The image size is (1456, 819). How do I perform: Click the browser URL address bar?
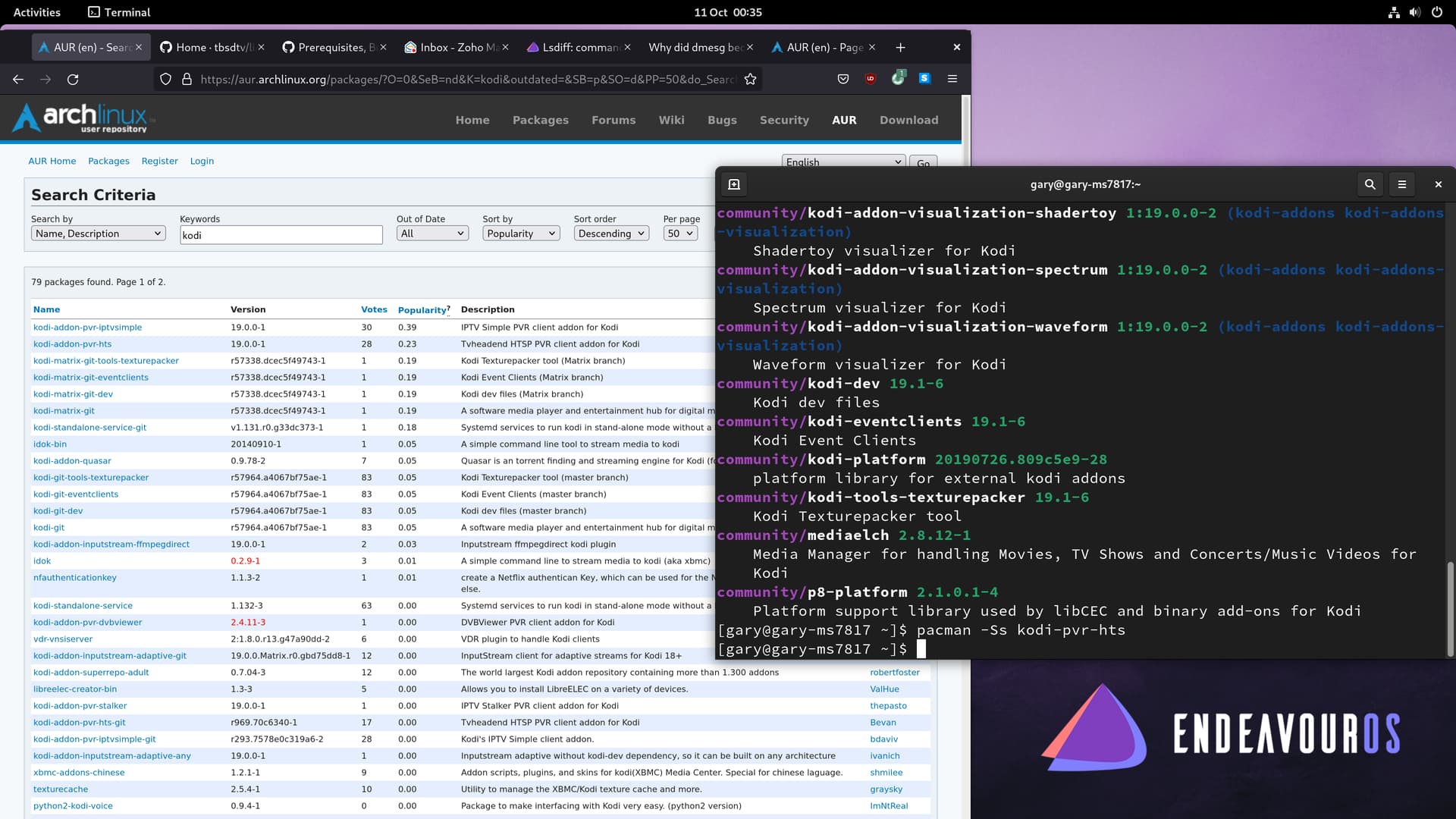pos(466,79)
